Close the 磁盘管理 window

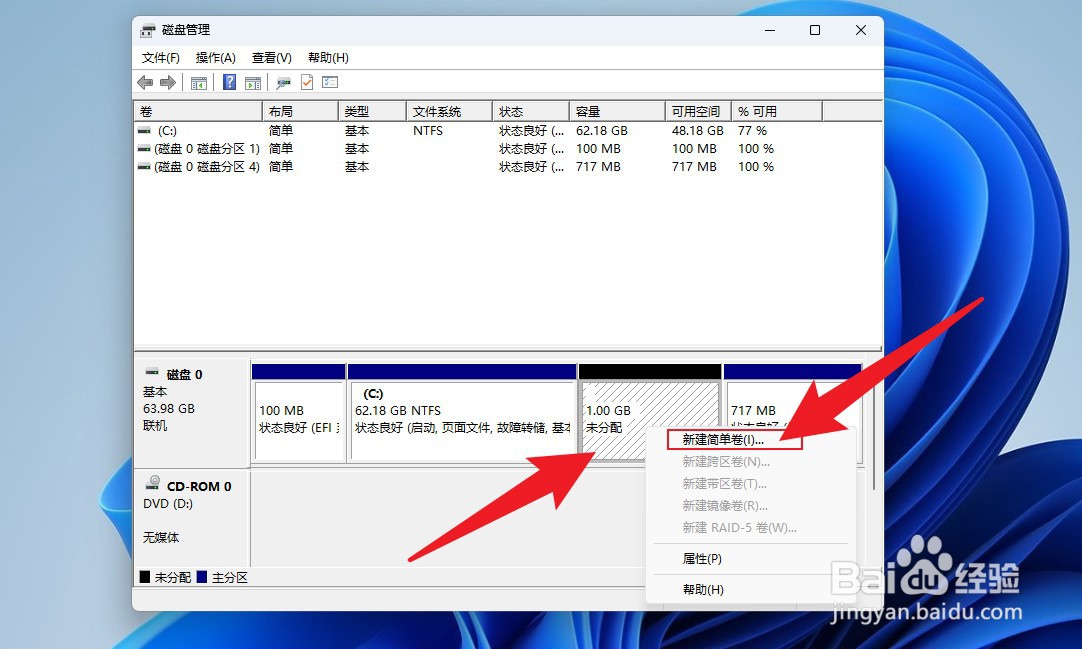click(860, 30)
